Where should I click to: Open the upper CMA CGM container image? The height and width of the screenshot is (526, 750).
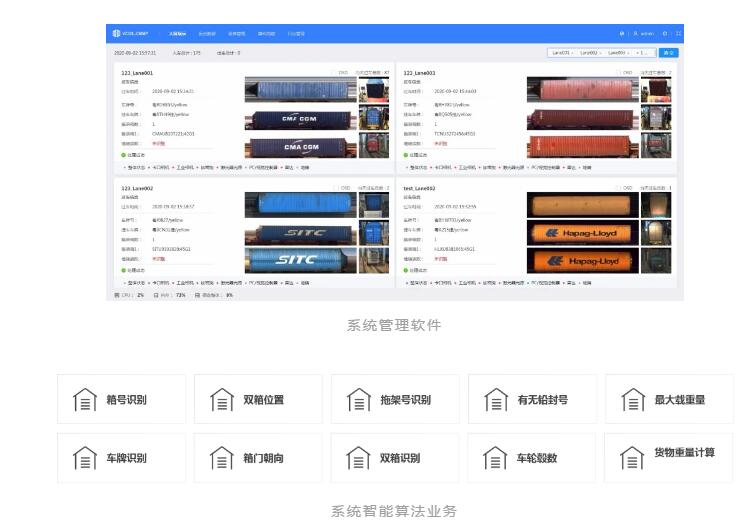coord(300,118)
